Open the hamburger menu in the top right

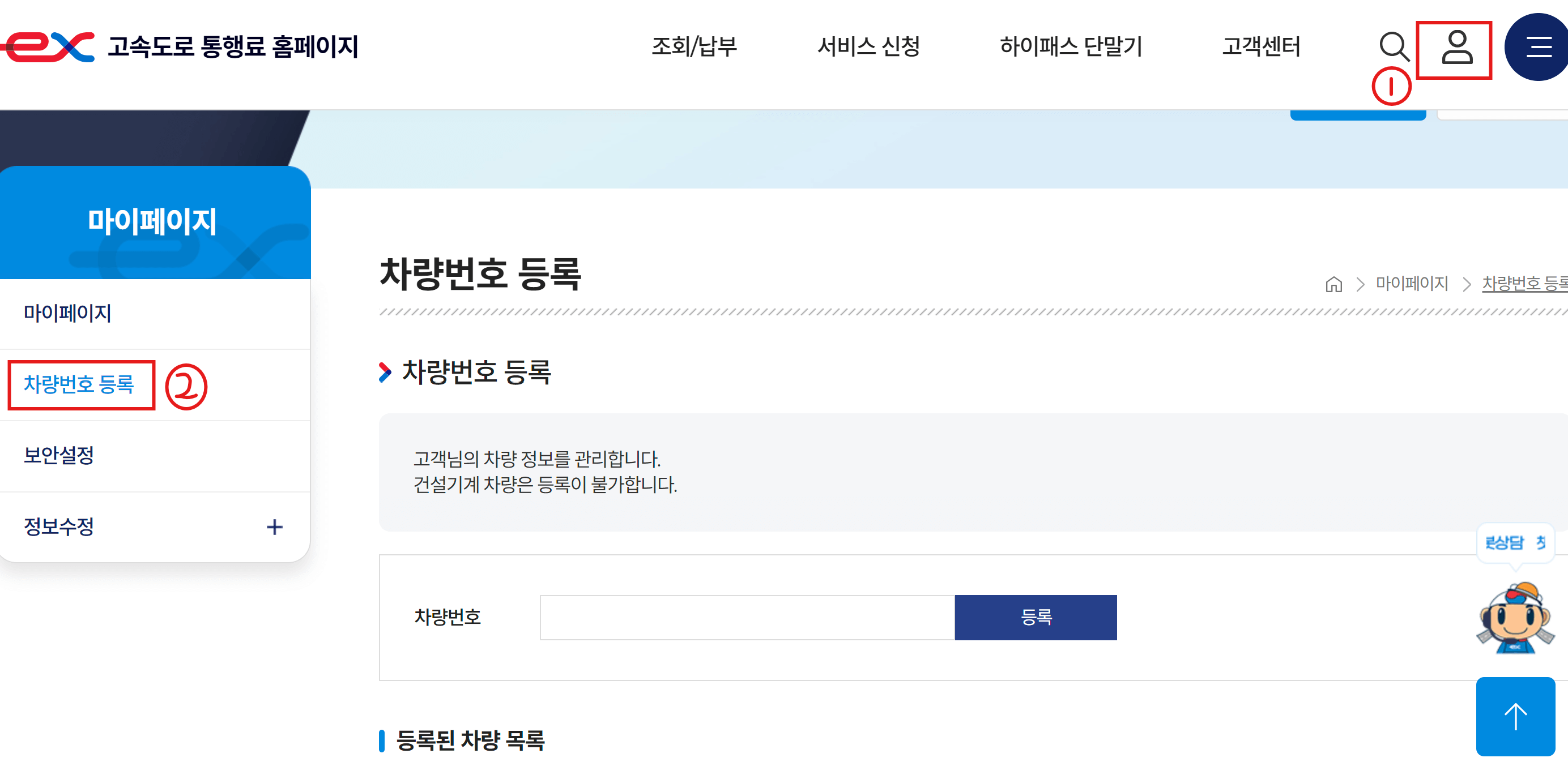pyautogui.click(x=1539, y=46)
